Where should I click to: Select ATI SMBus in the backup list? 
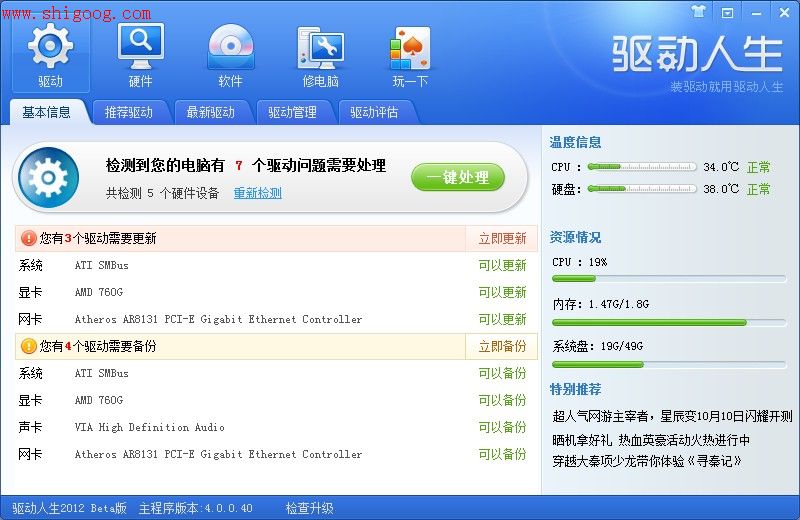(x=102, y=373)
